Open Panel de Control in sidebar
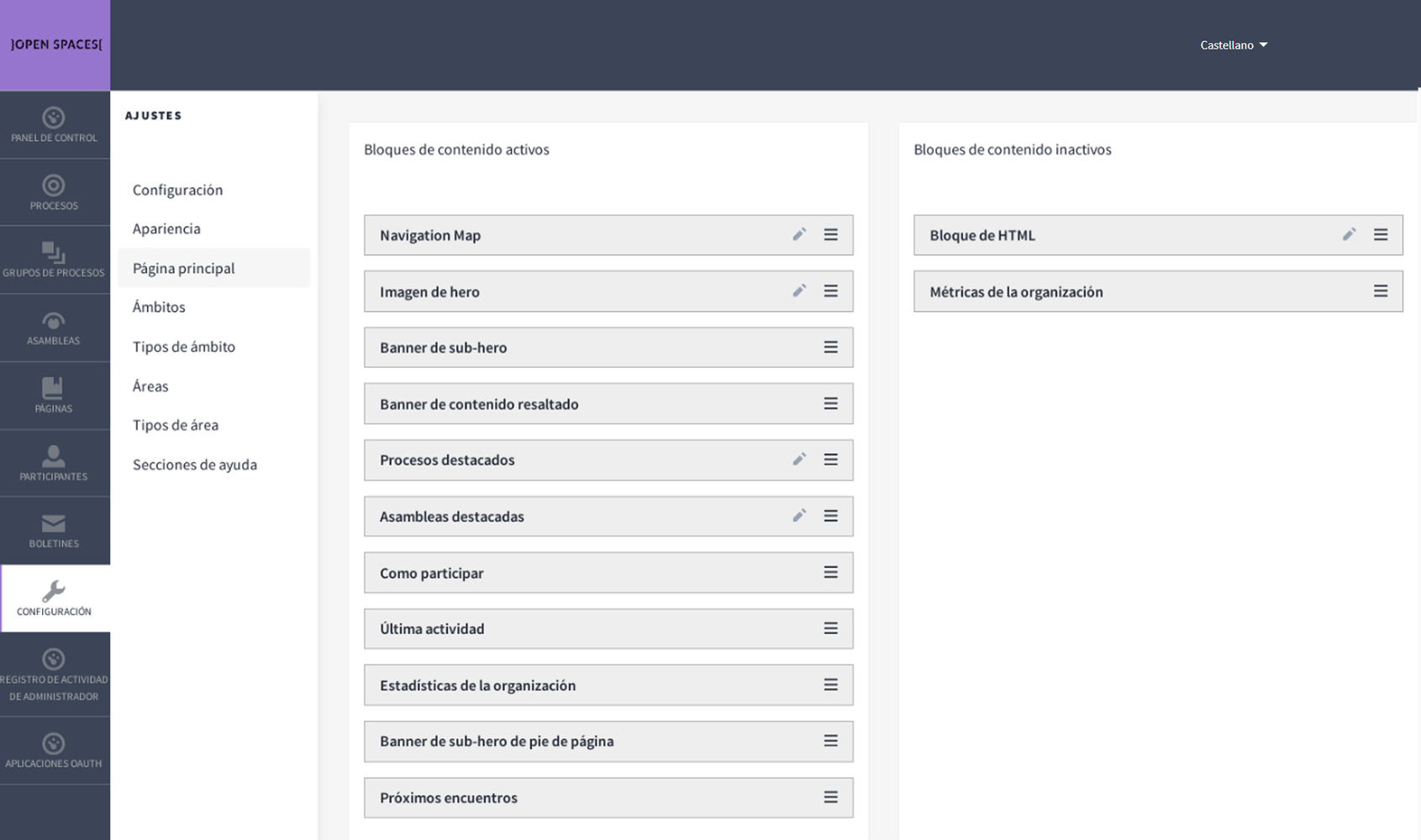 [x=54, y=125]
